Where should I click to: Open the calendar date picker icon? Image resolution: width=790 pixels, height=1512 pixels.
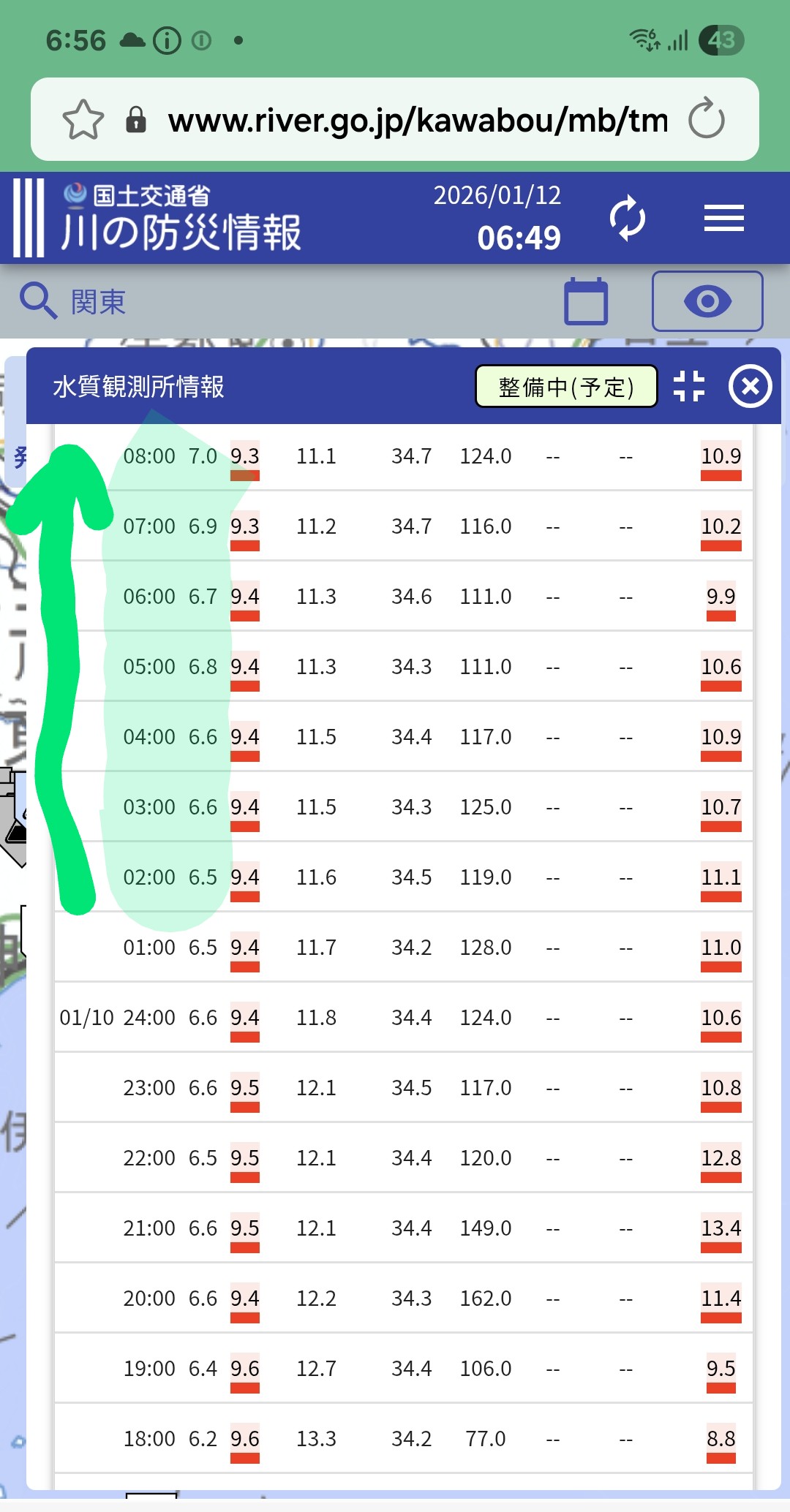(x=586, y=300)
